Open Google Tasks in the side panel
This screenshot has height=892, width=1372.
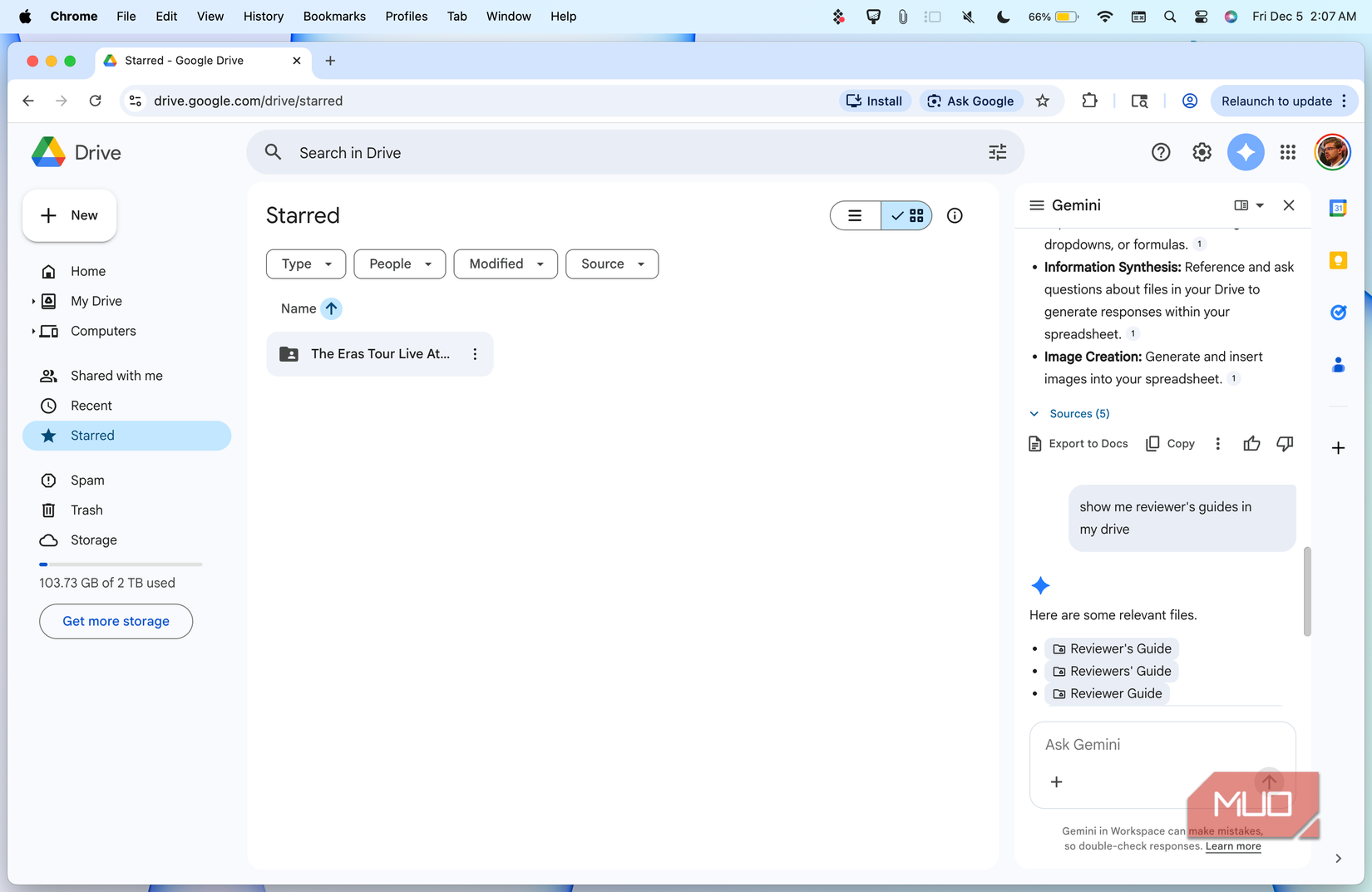[x=1338, y=313]
